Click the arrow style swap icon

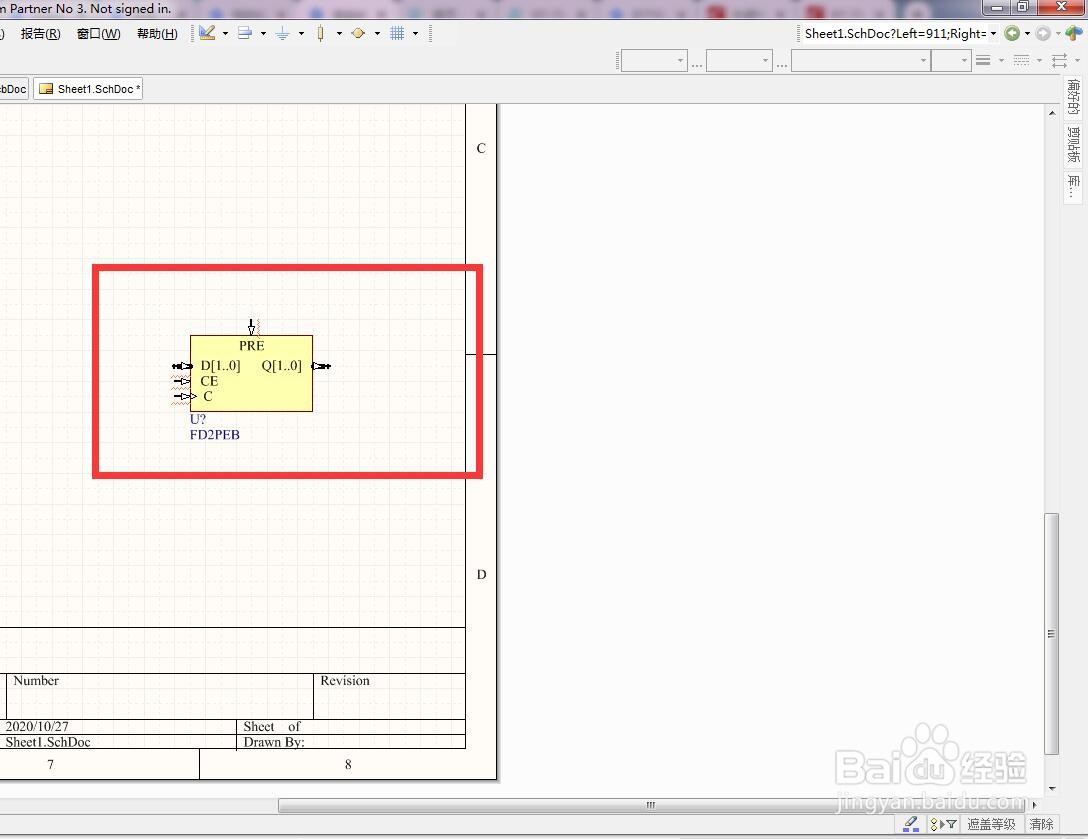(x=1059, y=60)
